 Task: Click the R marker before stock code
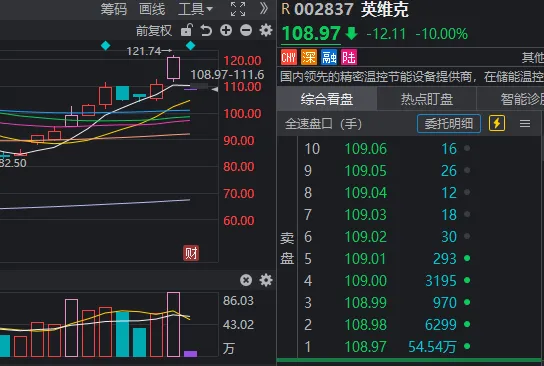click(286, 9)
